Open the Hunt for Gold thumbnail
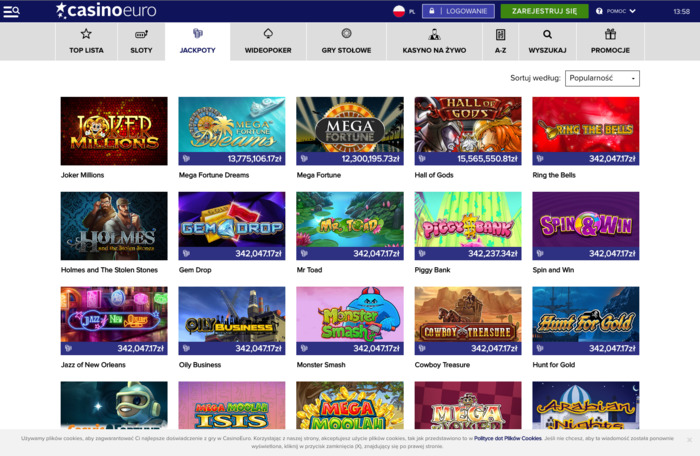 coord(586,320)
